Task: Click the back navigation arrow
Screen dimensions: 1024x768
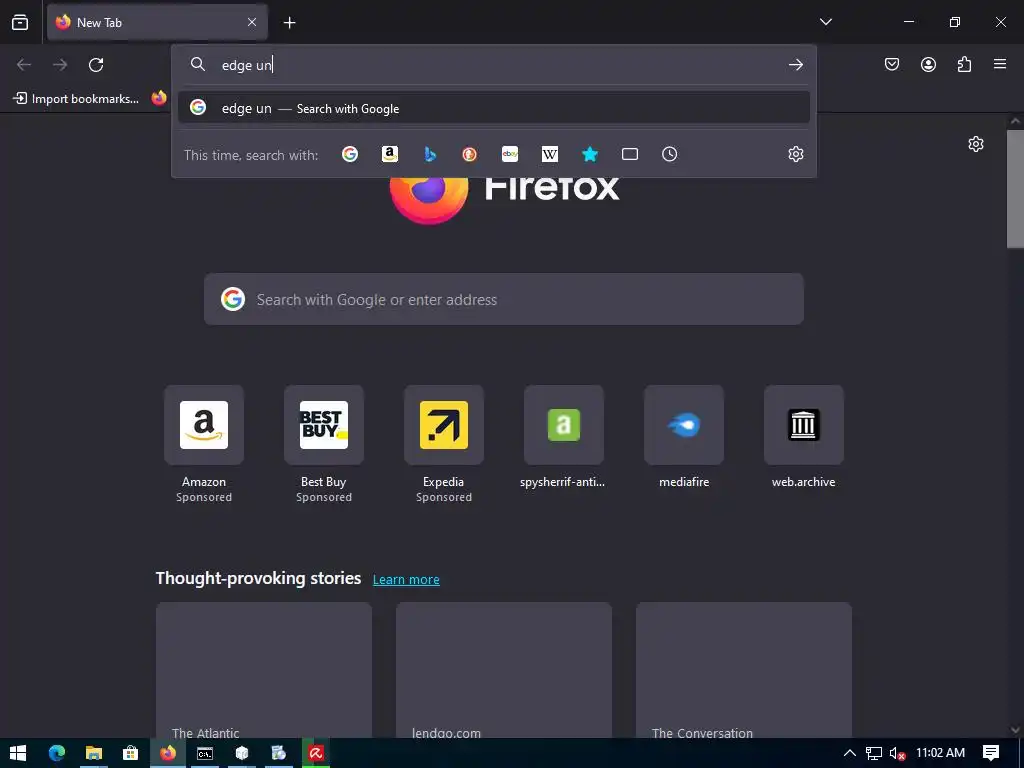Action: click(24, 65)
